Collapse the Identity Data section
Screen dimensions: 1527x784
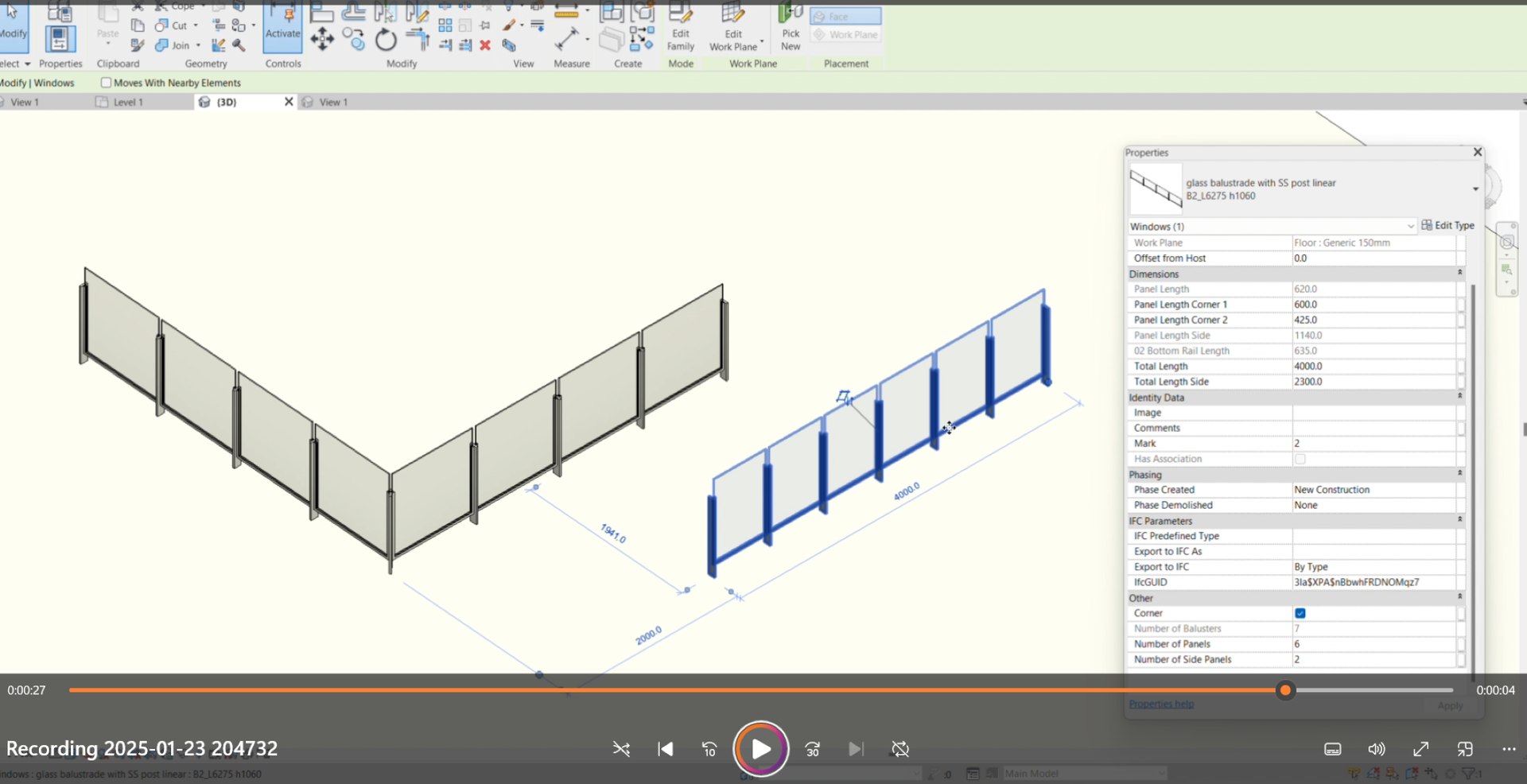coord(1459,396)
